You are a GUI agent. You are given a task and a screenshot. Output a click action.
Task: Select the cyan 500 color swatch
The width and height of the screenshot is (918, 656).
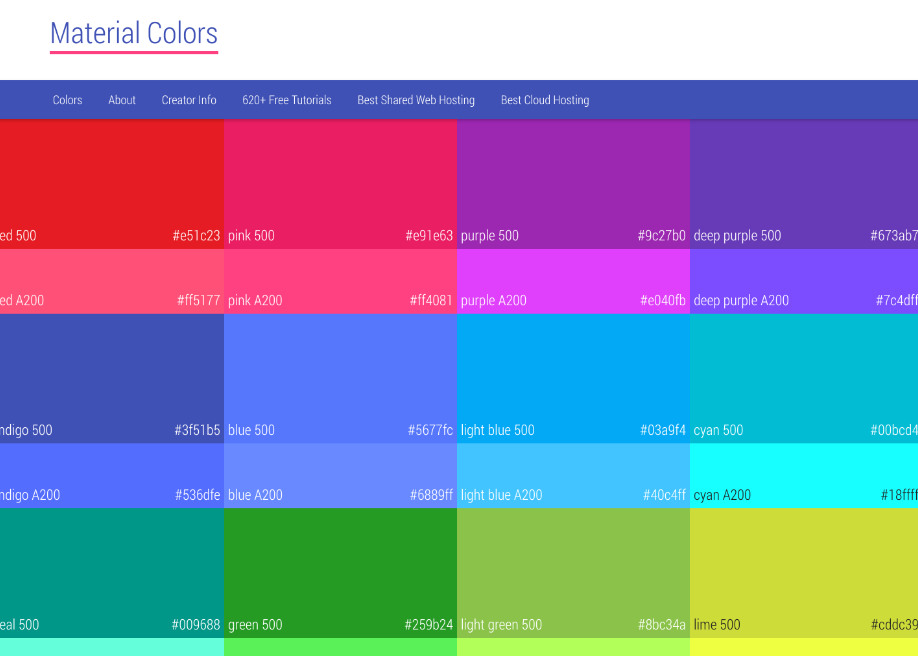tap(804, 378)
